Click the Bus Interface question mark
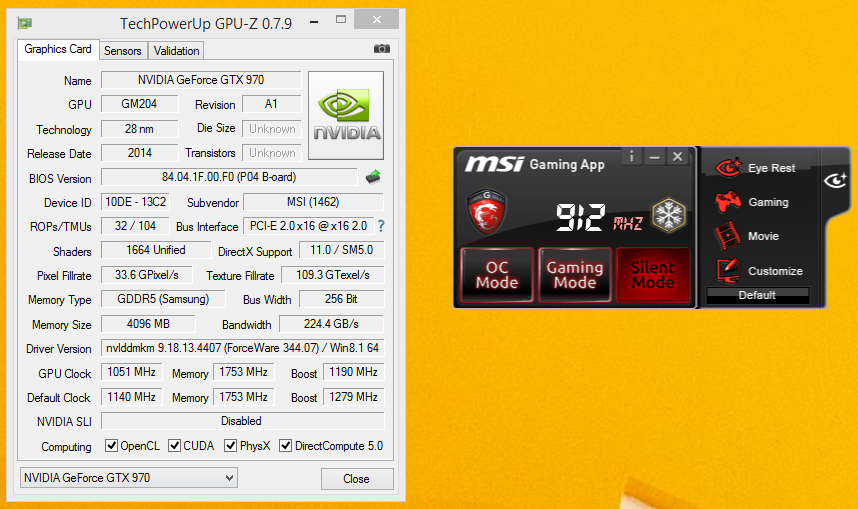Screen dimensions: 858x509 (381, 226)
